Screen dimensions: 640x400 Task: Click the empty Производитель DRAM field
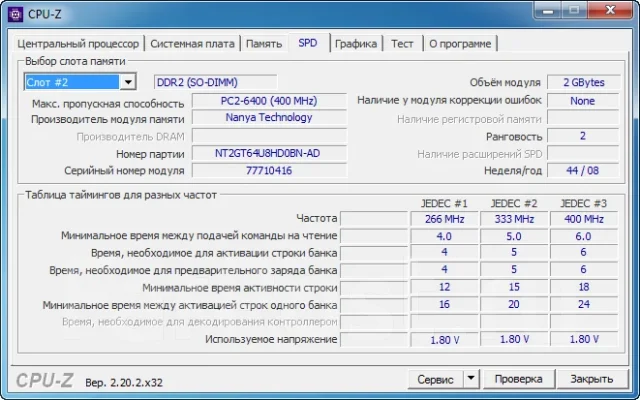coord(269,136)
